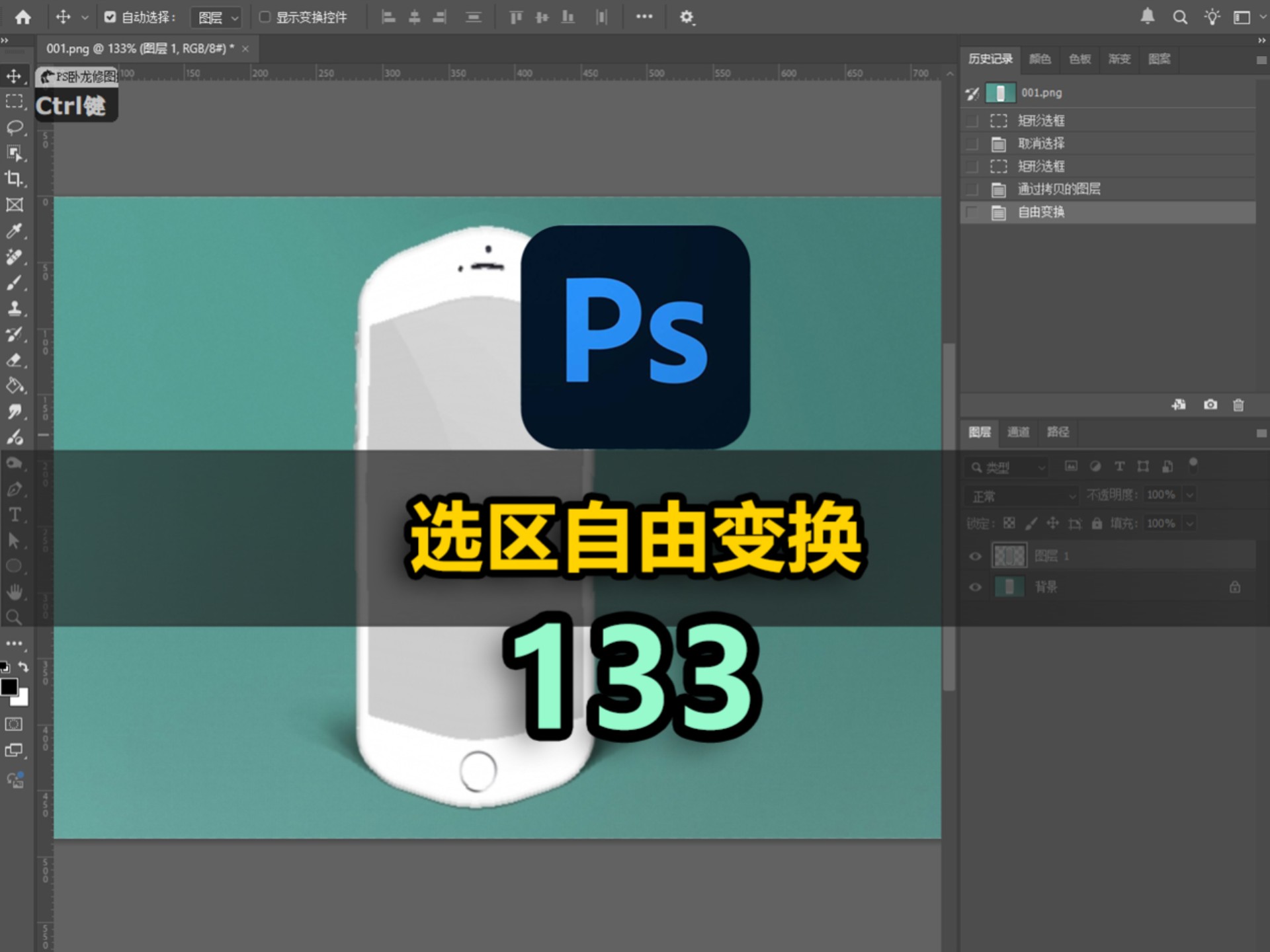Viewport: 1270px width, 952px height.
Task: Open the options bar gear settings
Action: (x=687, y=17)
